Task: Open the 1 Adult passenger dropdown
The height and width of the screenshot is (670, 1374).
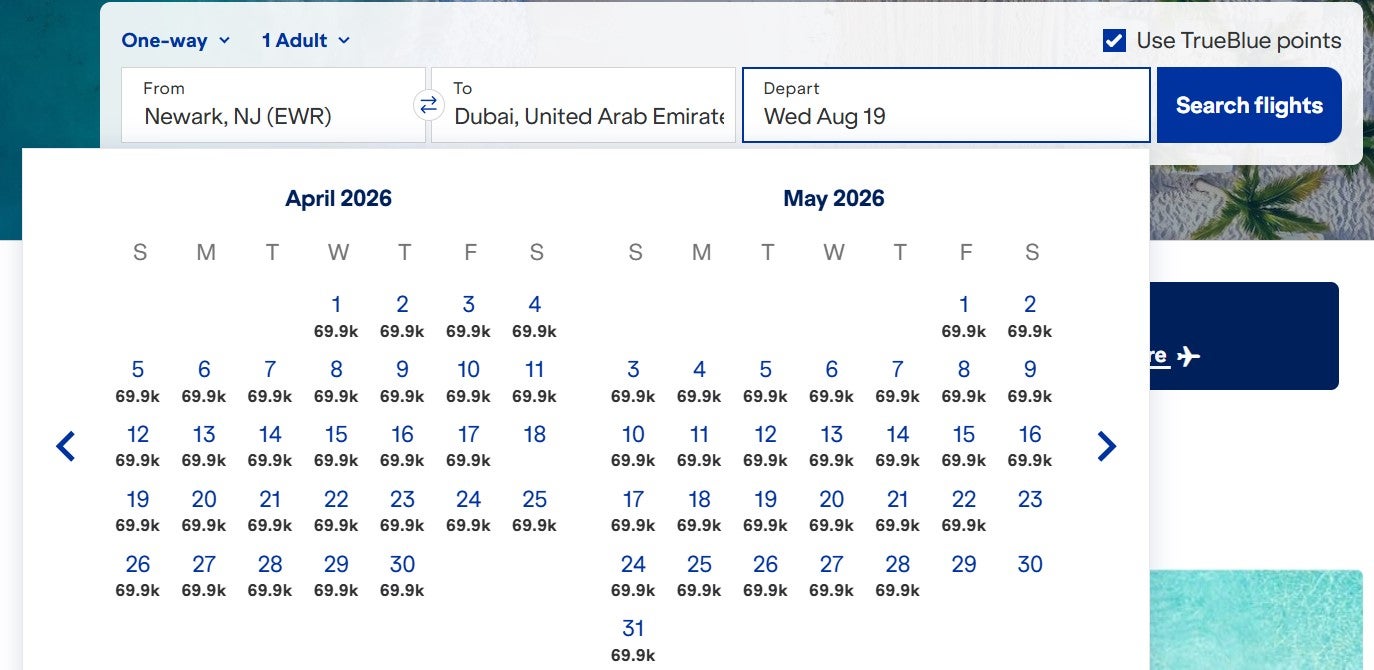Action: (x=303, y=40)
